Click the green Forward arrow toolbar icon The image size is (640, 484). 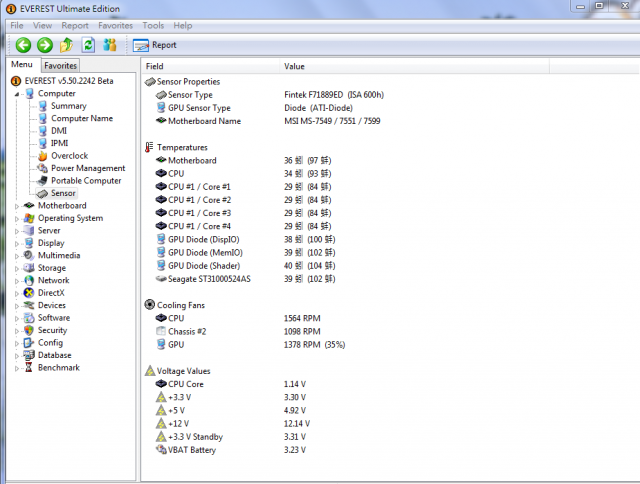tap(45, 45)
